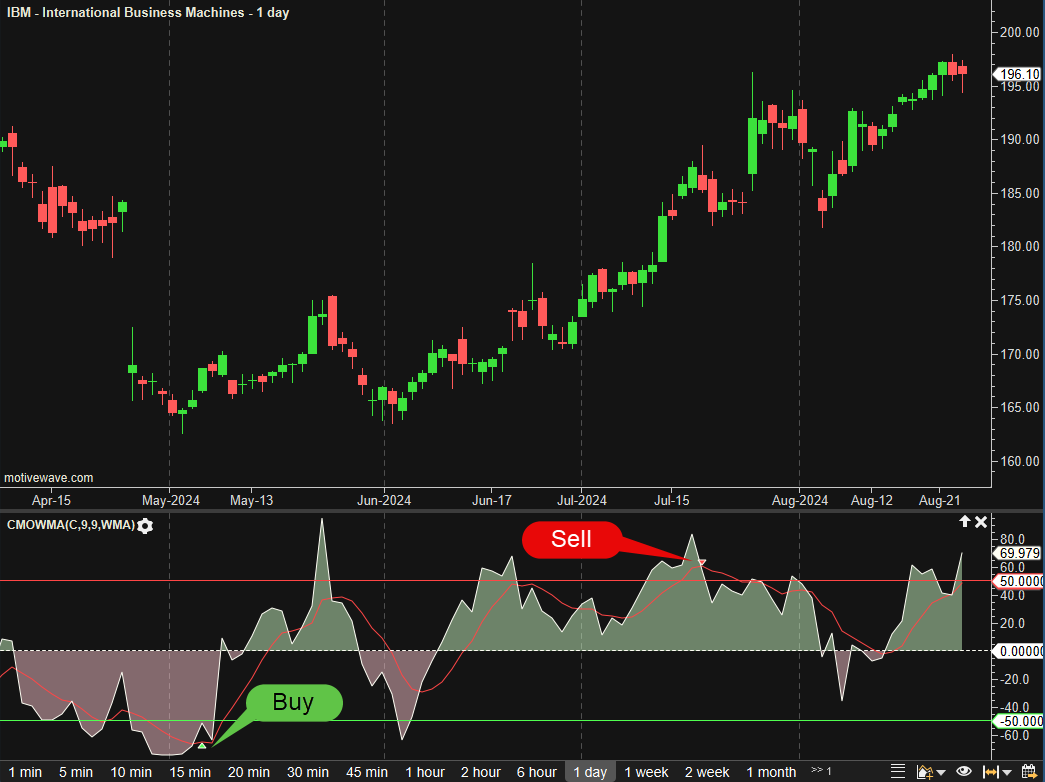Click the motivewave.com watermark link
1045x782 pixels.
[x=49, y=478]
